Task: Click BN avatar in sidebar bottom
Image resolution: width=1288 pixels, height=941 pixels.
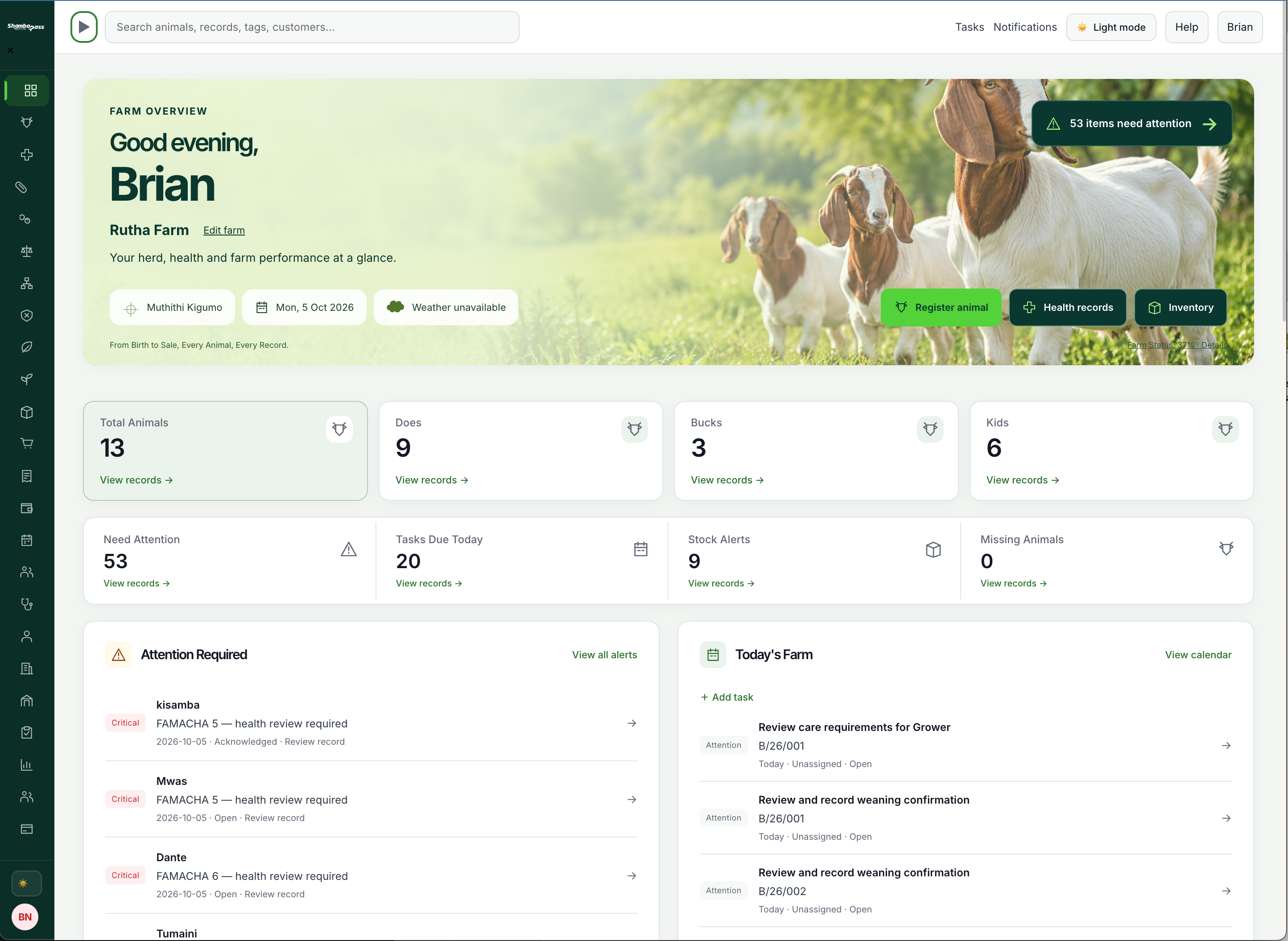Action: 25,917
